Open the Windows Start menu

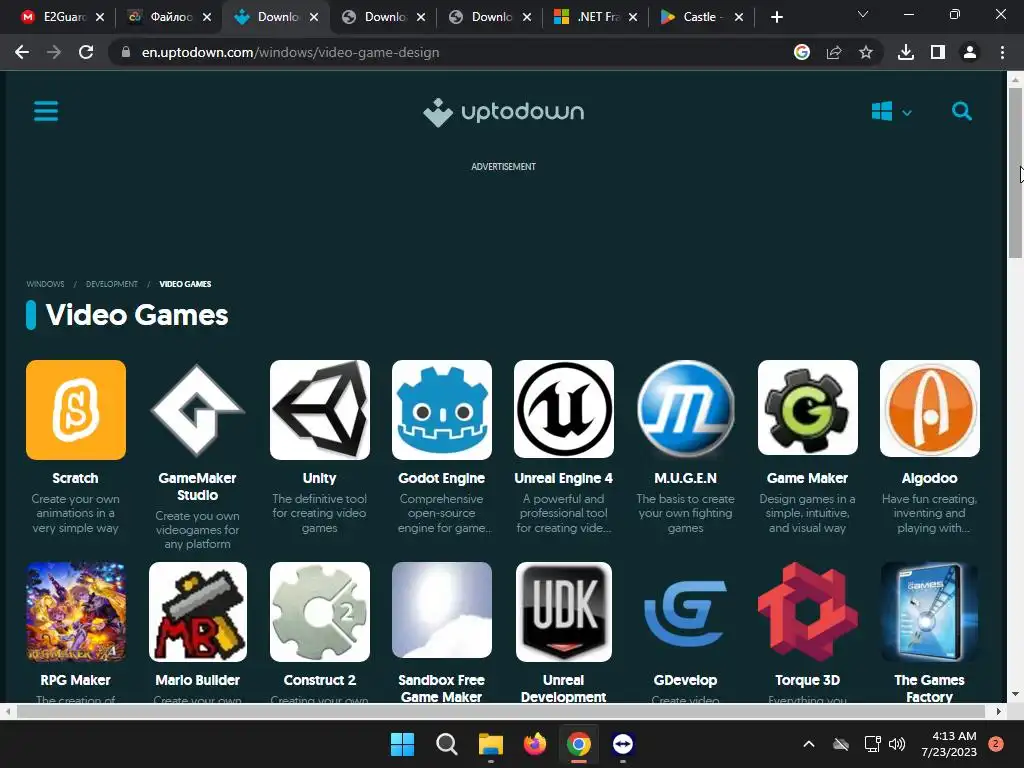(402, 744)
